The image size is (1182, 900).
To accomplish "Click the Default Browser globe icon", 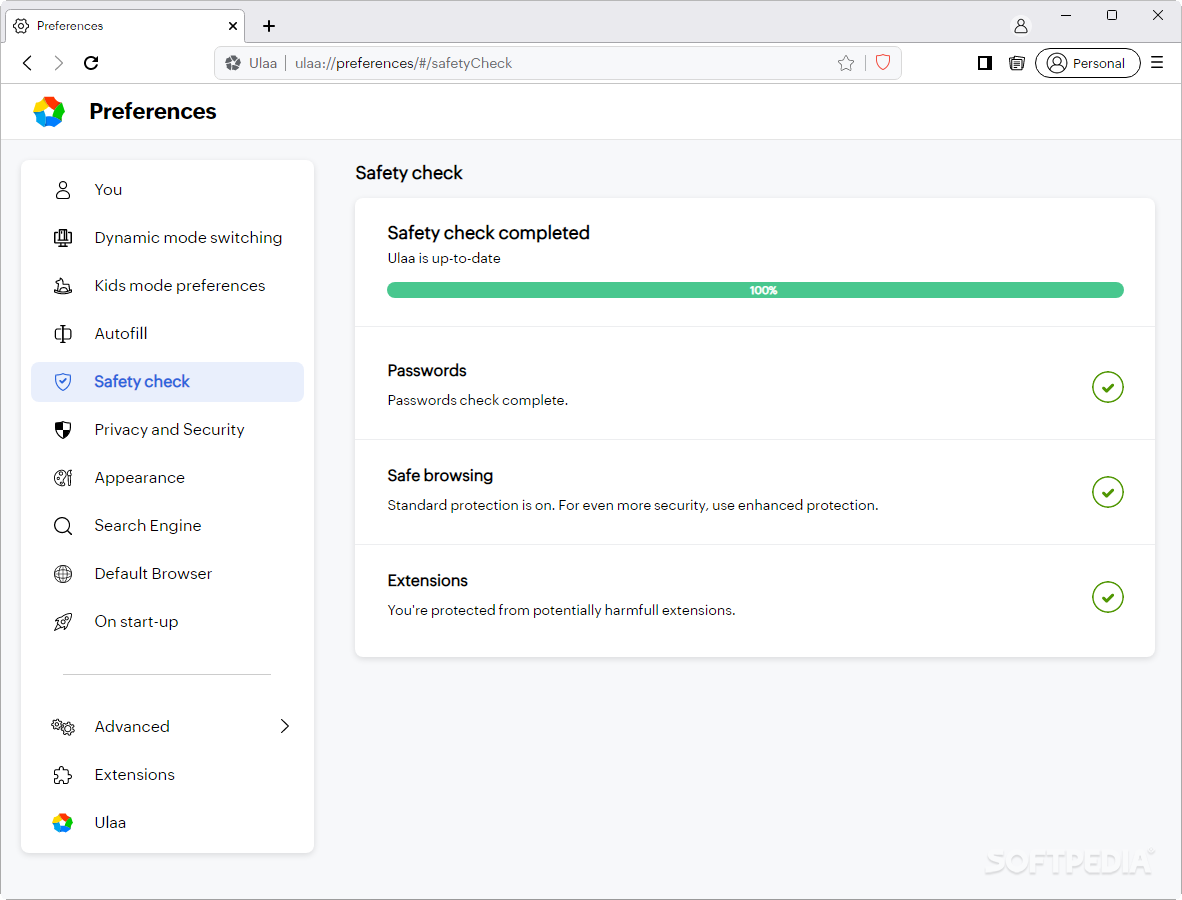I will tap(63, 574).
